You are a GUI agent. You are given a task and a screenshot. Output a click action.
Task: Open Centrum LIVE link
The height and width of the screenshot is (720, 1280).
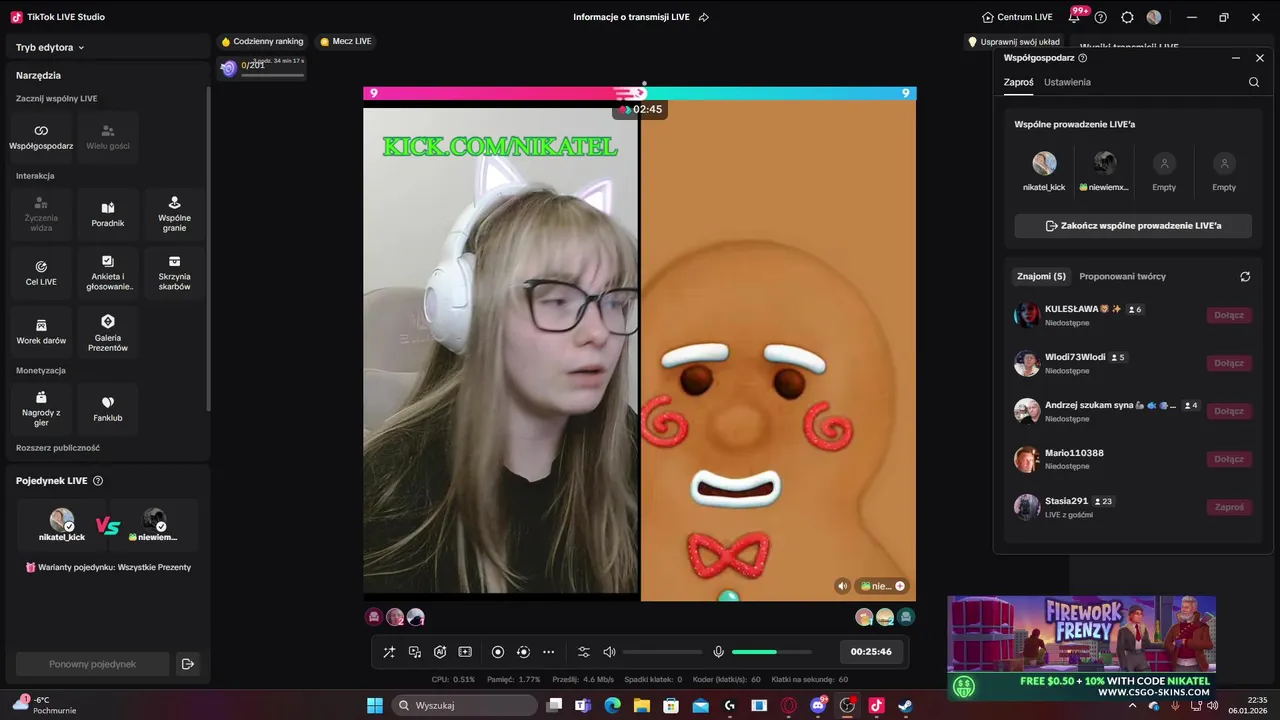pos(1017,17)
